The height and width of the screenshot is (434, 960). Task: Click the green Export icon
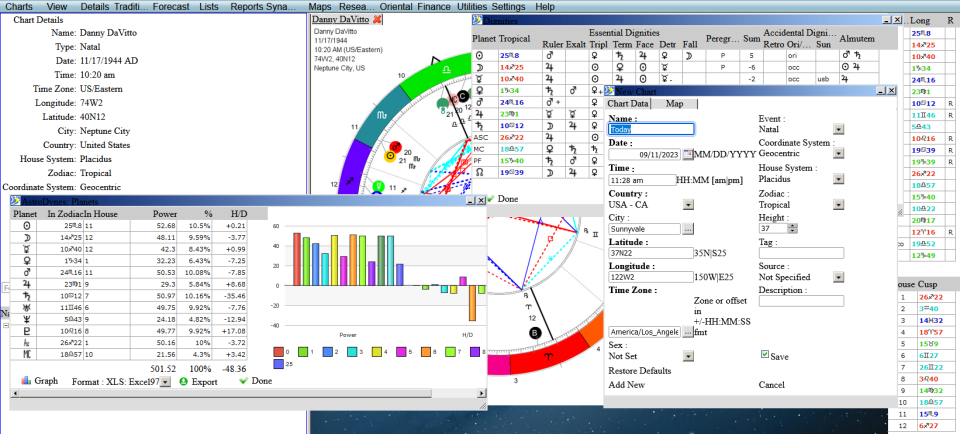(x=183, y=381)
